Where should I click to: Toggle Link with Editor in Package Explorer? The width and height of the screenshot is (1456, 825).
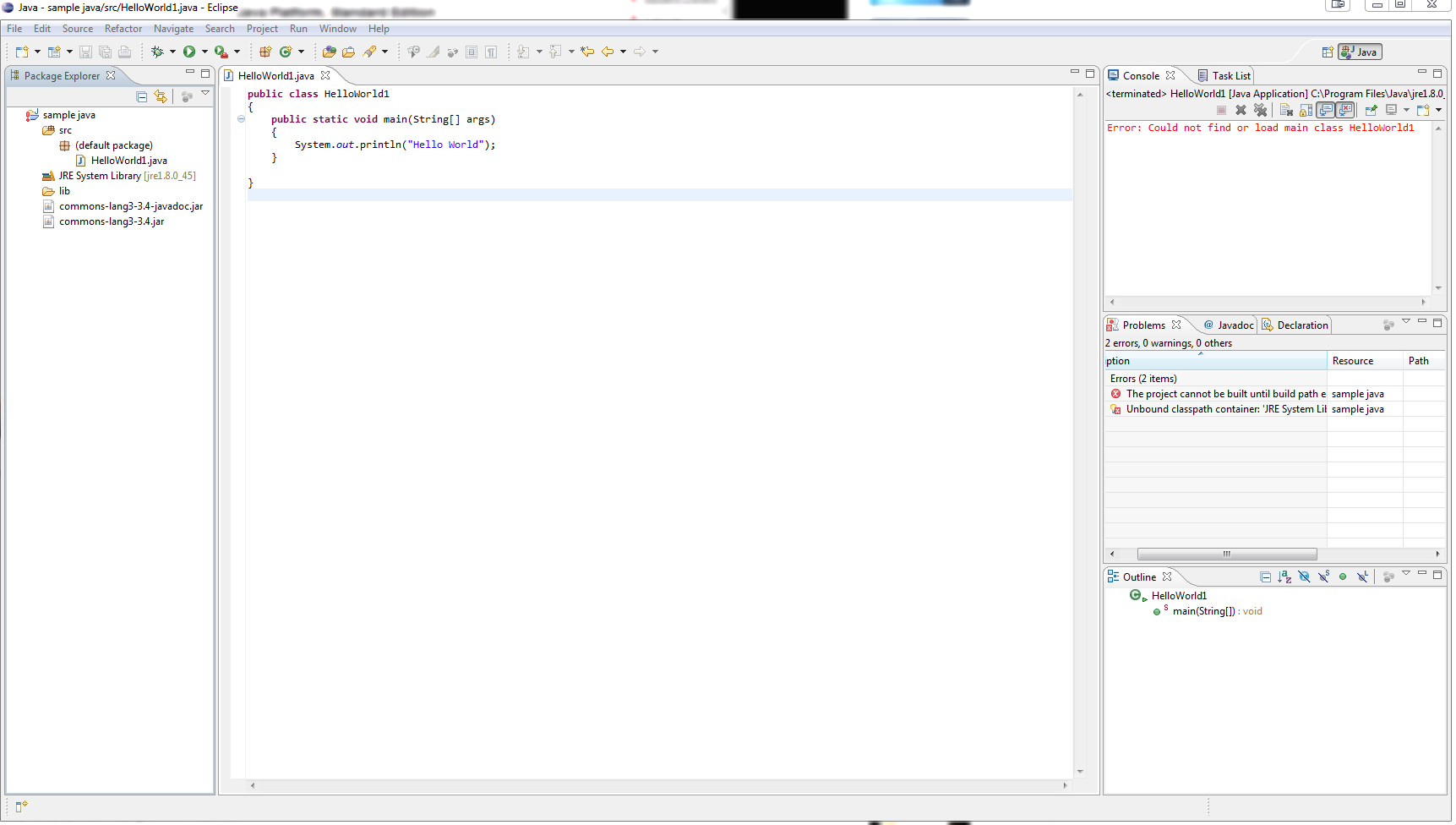[x=161, y=96]
